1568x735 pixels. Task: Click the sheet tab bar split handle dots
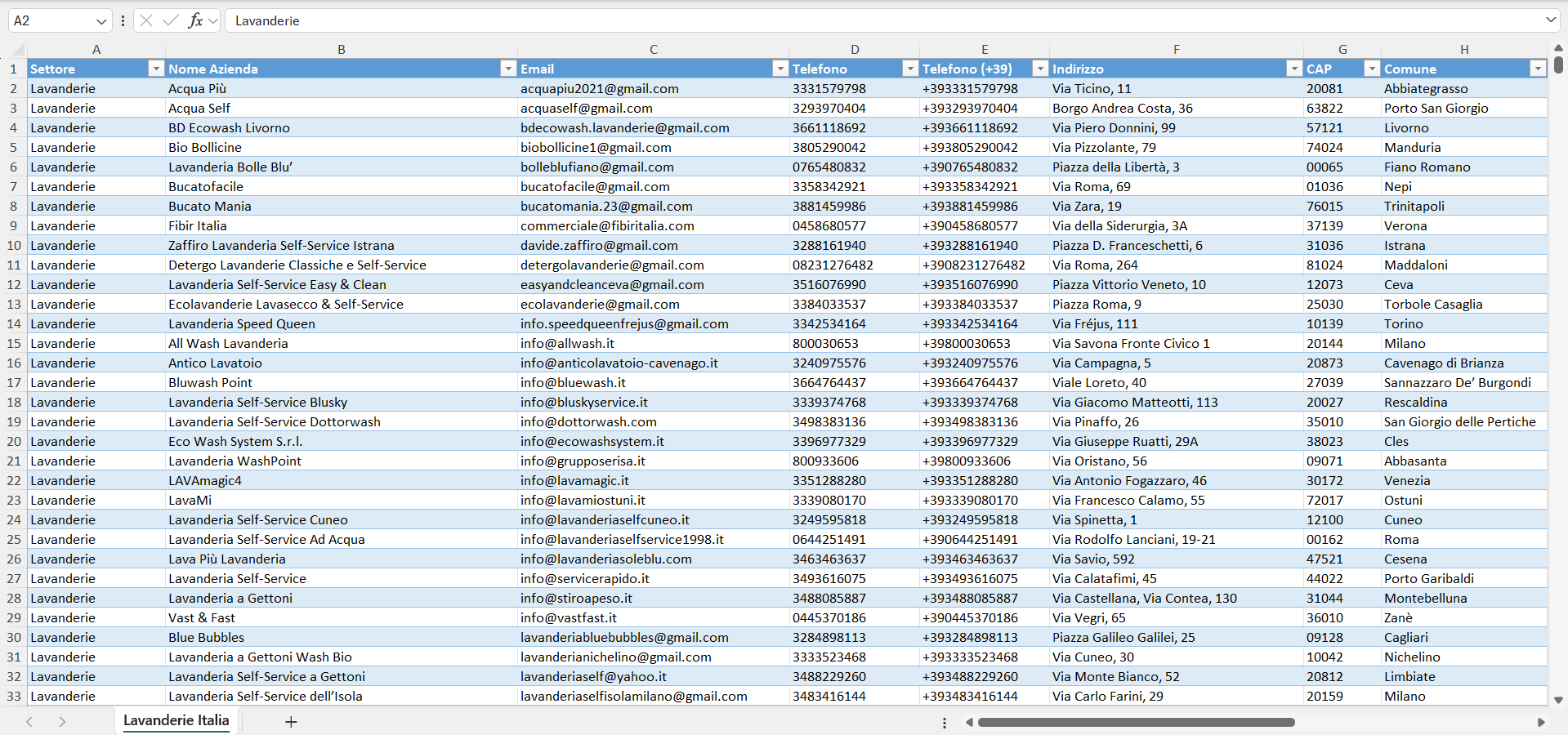coord(945,723)
